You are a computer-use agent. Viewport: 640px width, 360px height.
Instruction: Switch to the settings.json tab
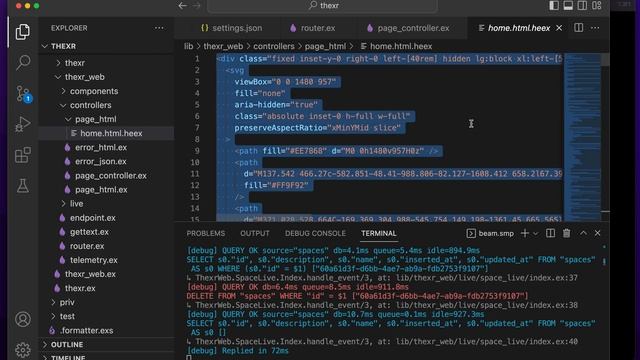click(x=231, y=28)
